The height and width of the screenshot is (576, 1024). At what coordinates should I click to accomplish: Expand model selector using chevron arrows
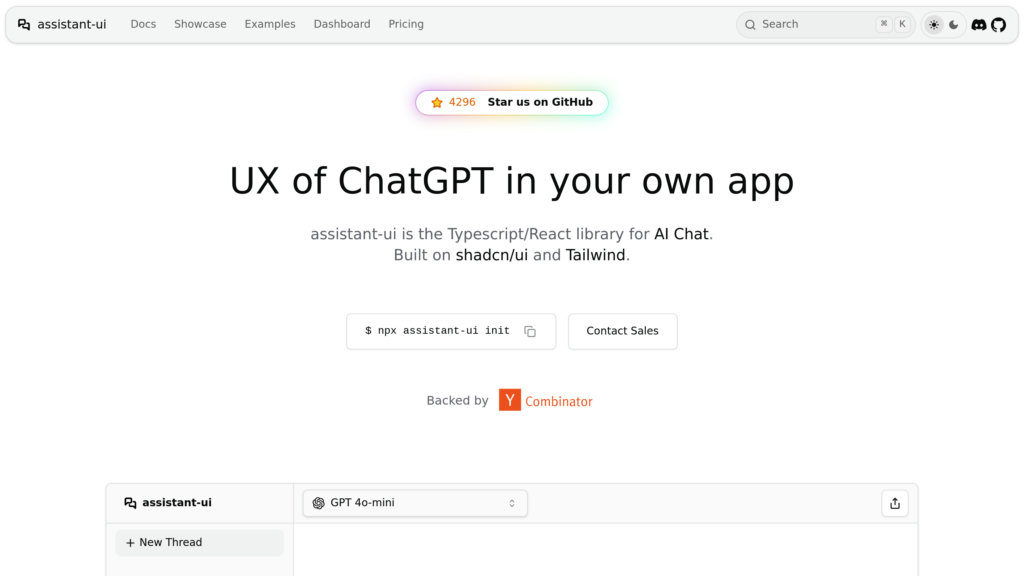click(512, 503)
